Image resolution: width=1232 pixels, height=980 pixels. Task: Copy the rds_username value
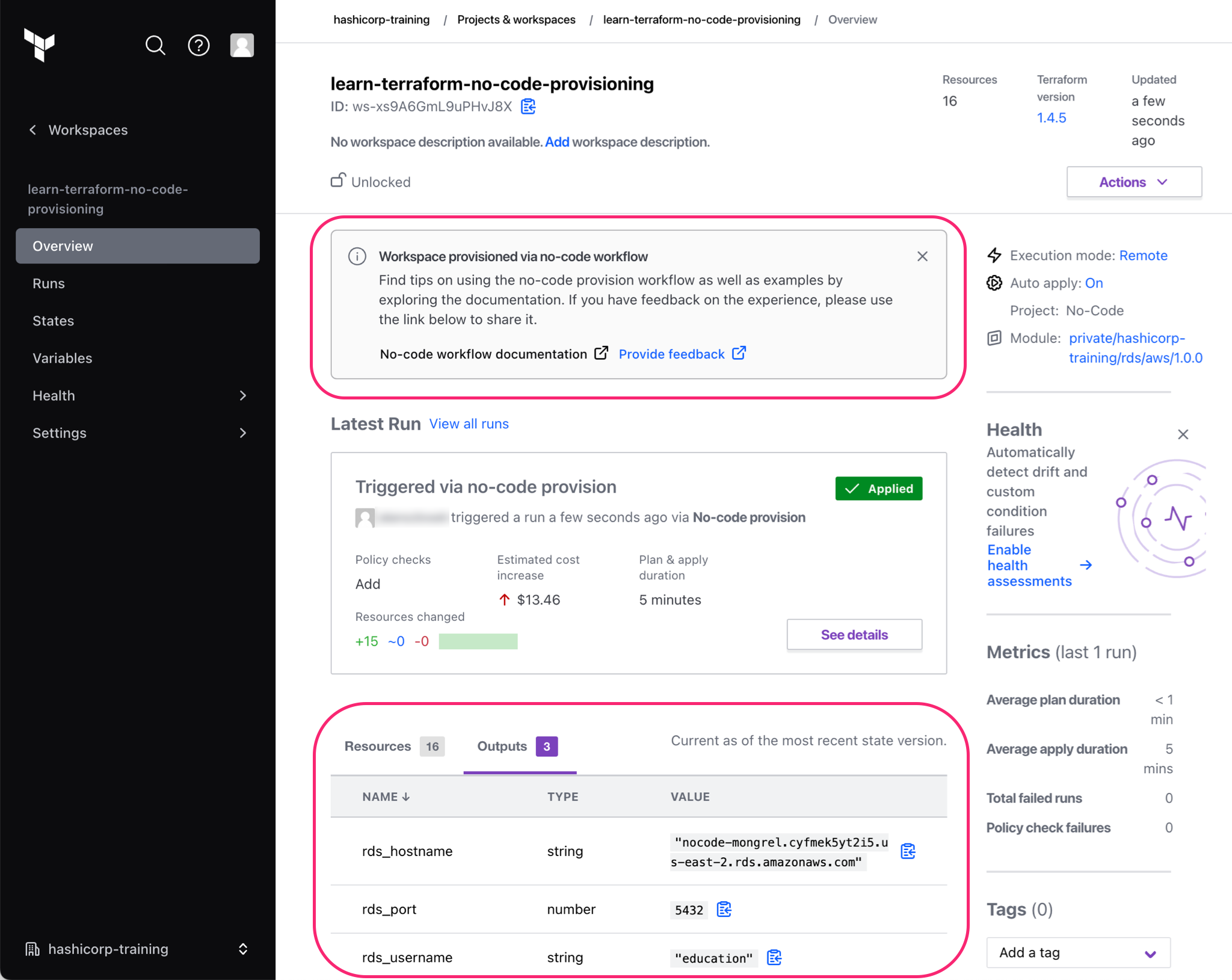point(774,957)
